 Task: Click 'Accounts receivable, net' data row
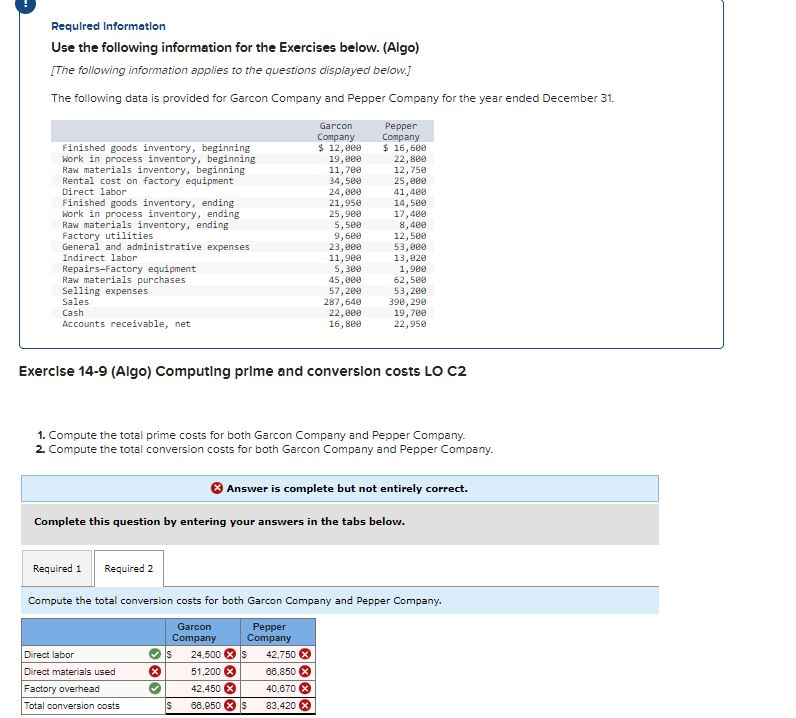(x=243, y=323)
